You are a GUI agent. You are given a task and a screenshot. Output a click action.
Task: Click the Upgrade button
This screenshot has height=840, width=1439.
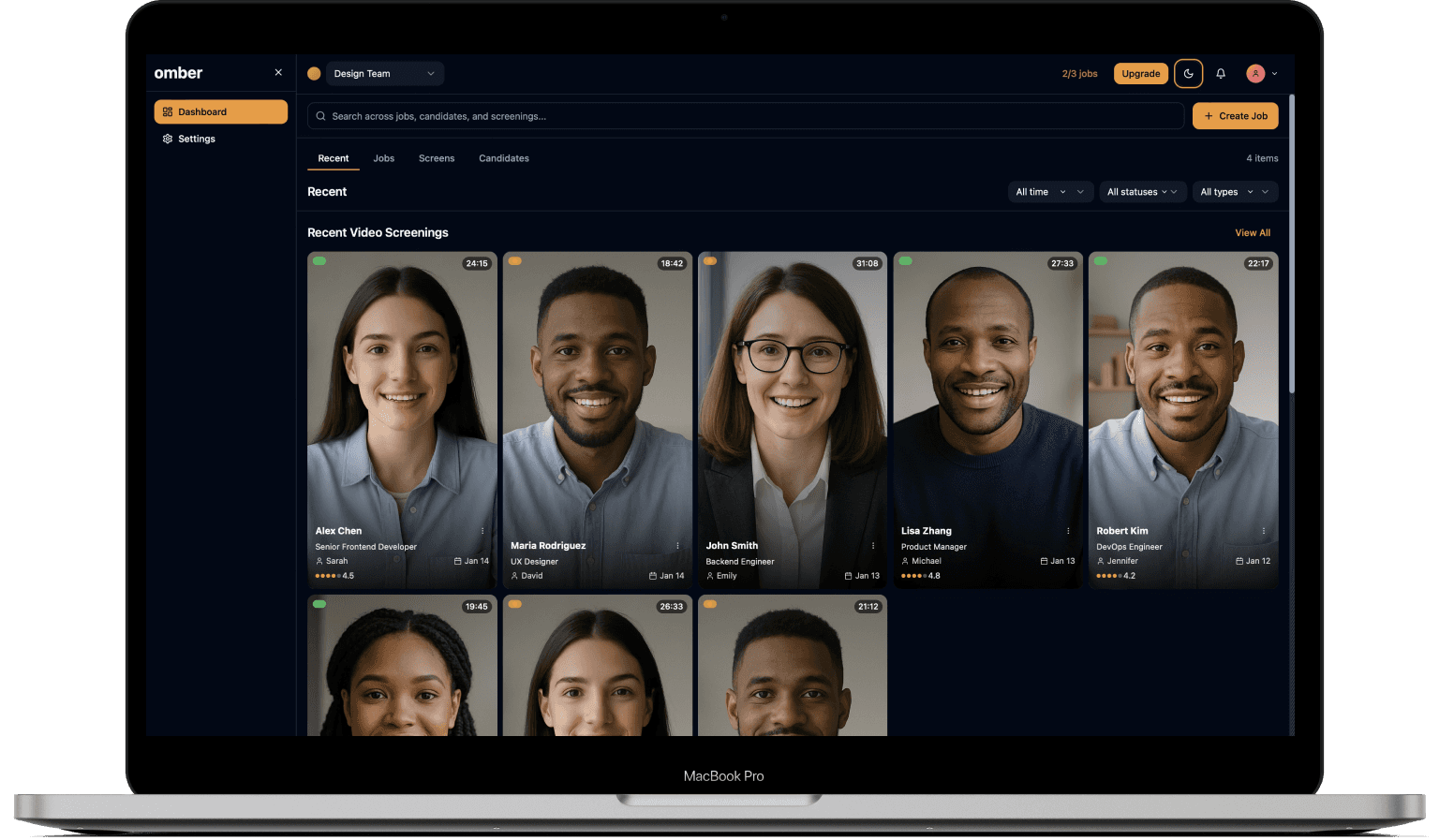pyautogui.click(x=1141, y=73)
